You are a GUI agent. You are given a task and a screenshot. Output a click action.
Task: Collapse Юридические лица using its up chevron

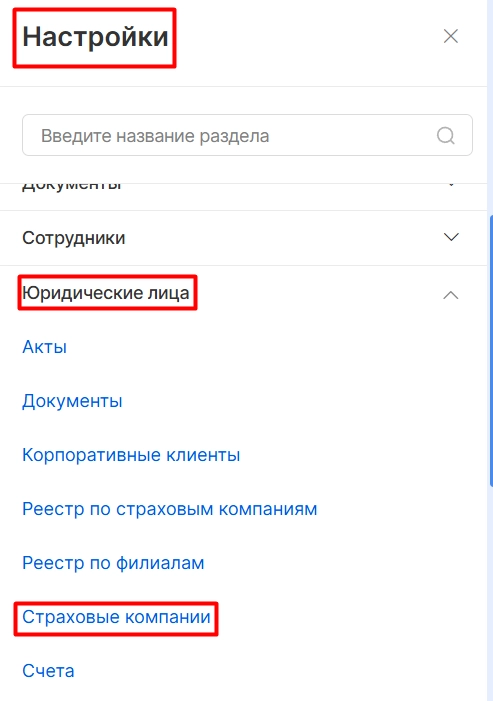(451, 295)
